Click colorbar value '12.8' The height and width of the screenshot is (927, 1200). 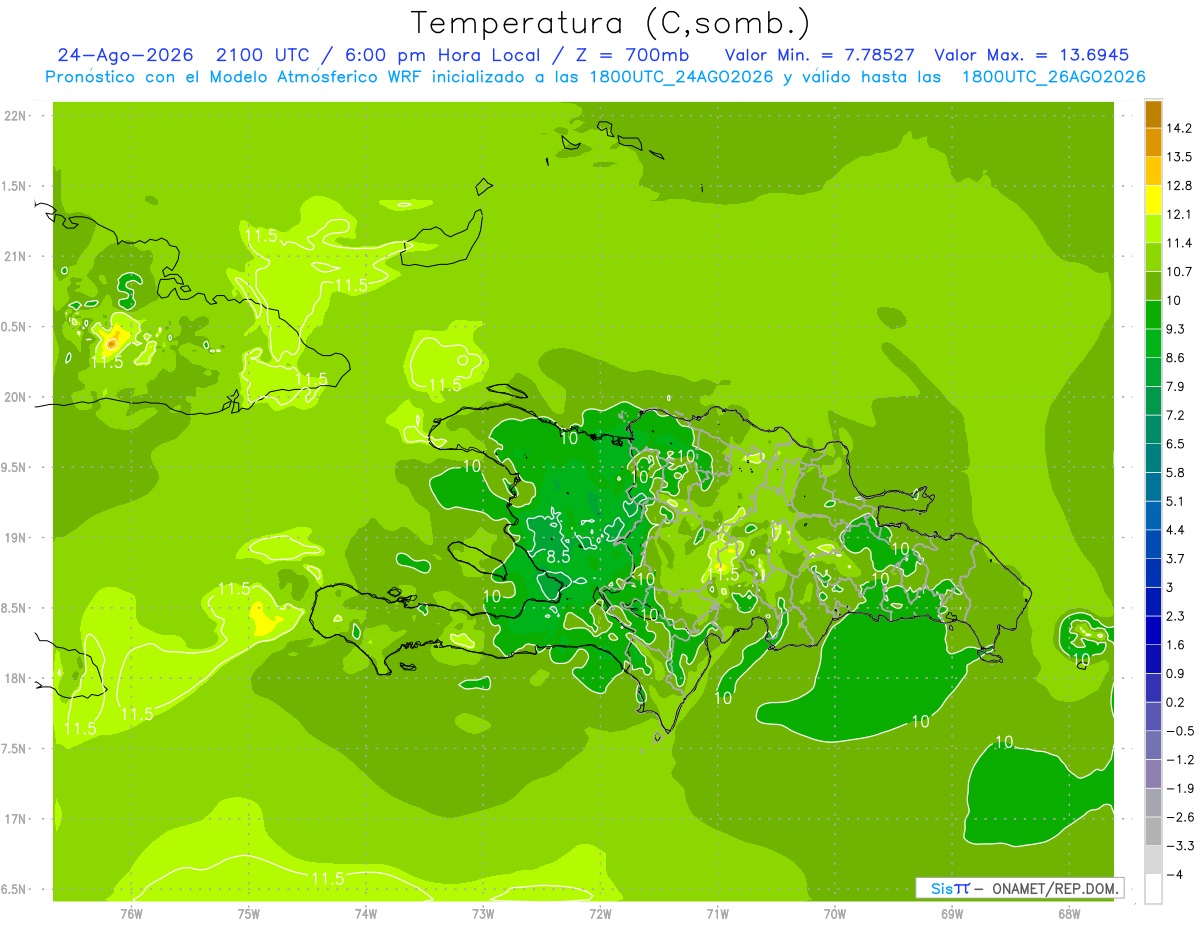point(1180,186)
